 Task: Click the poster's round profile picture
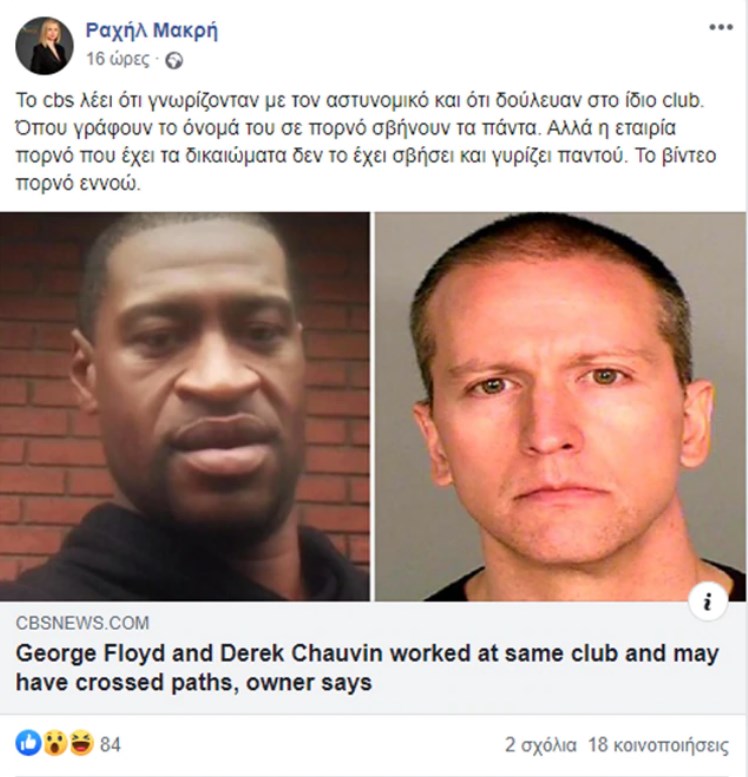point(45,46)
